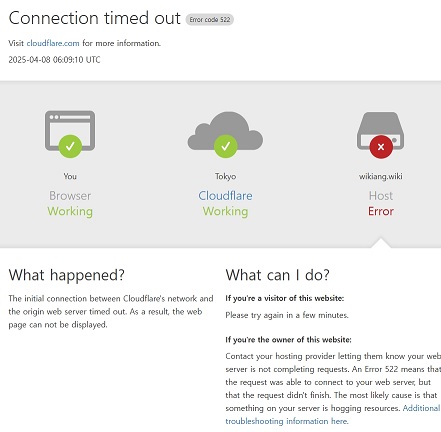The image size is (441, 432).
Task: Click the Error code 522 badge
Action: point(210,20)
